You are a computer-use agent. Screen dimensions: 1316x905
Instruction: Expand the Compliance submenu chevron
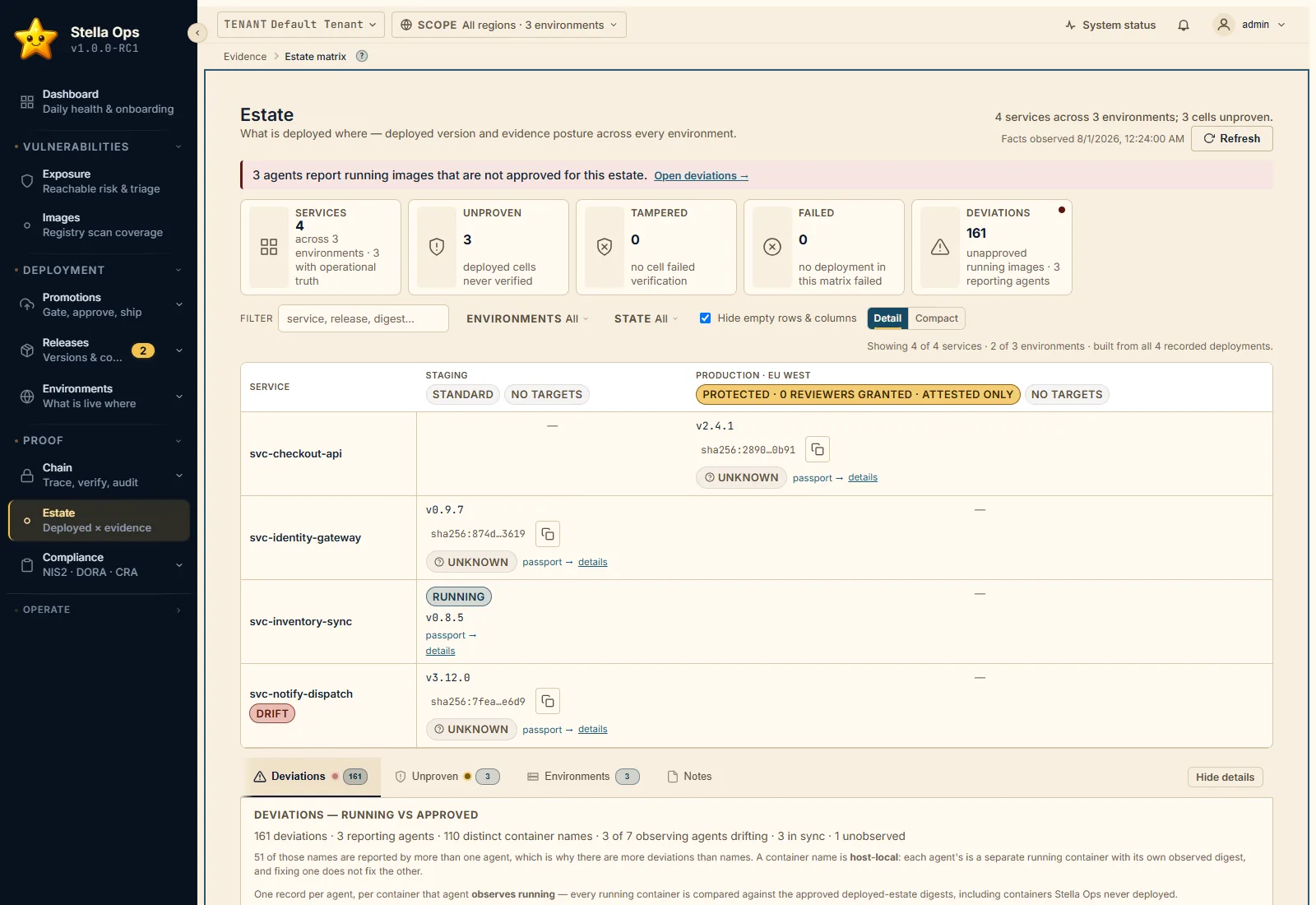[178, 565]
